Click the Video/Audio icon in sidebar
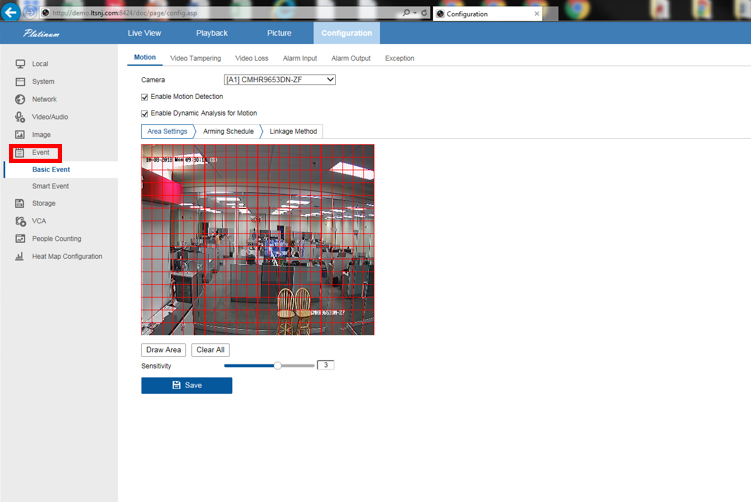The image size is (751, 502). click(x=20, y=117)
